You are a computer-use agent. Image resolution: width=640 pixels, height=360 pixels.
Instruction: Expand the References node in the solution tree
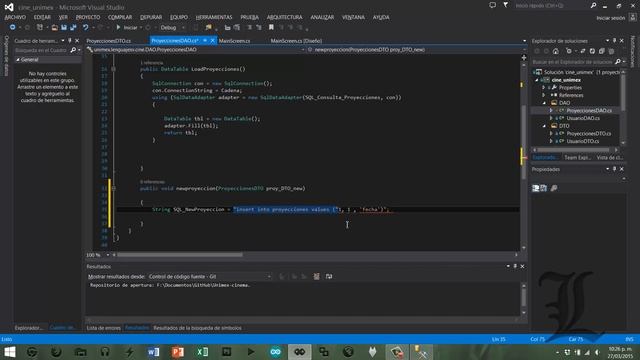(x=543, y=95)
